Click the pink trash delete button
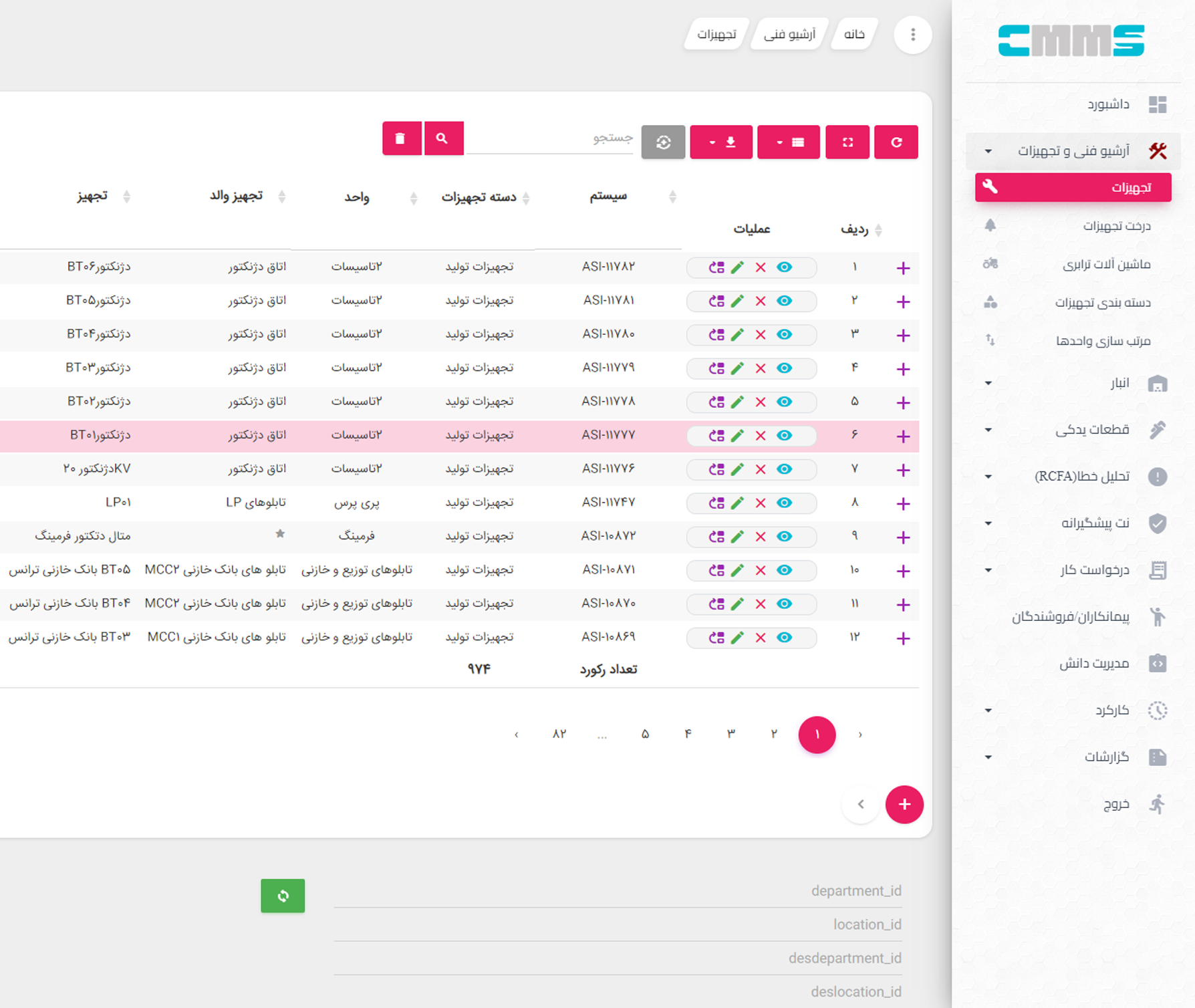The width and height of the screenshot is (1195, 1008). (x=401, y=138)
